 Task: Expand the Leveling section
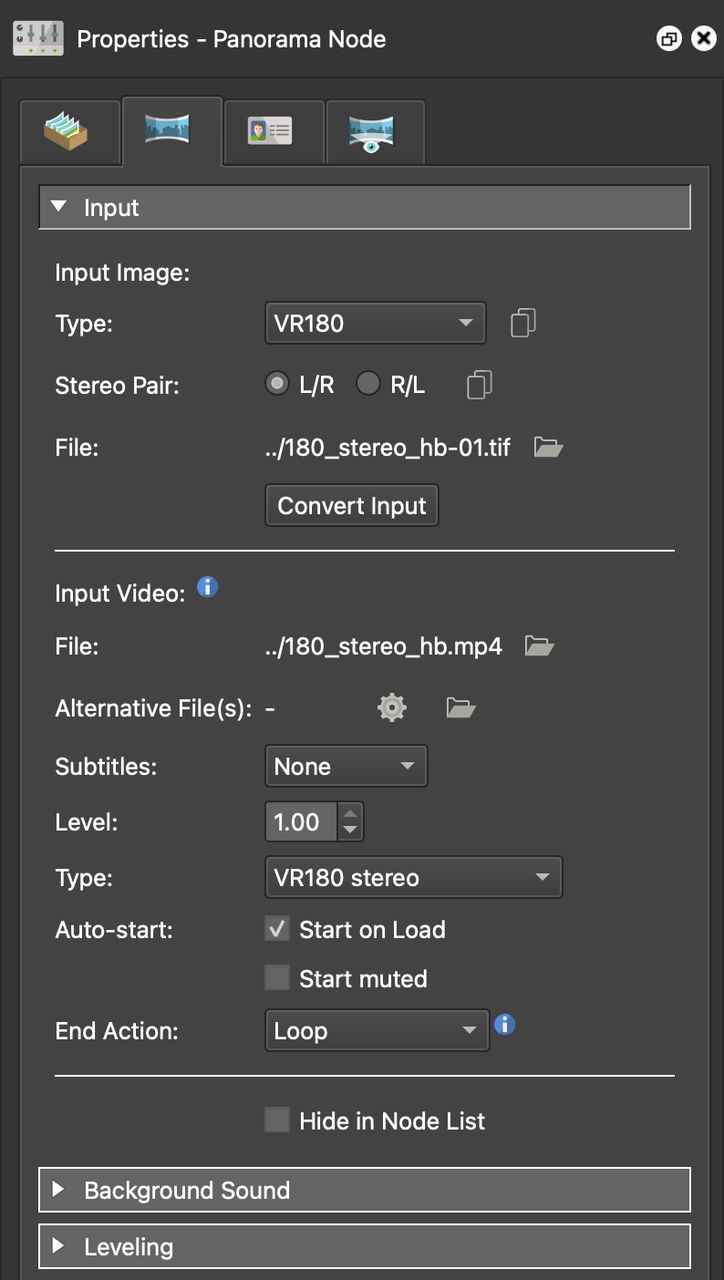point(364,1247)
